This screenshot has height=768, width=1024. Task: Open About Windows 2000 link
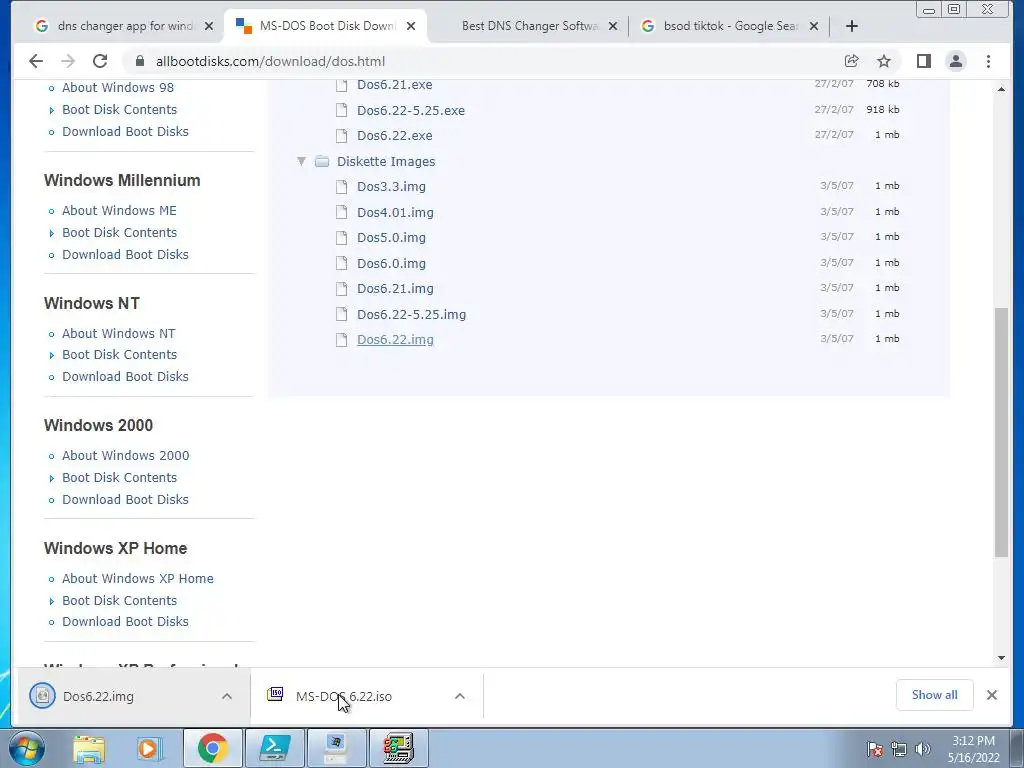125,456
